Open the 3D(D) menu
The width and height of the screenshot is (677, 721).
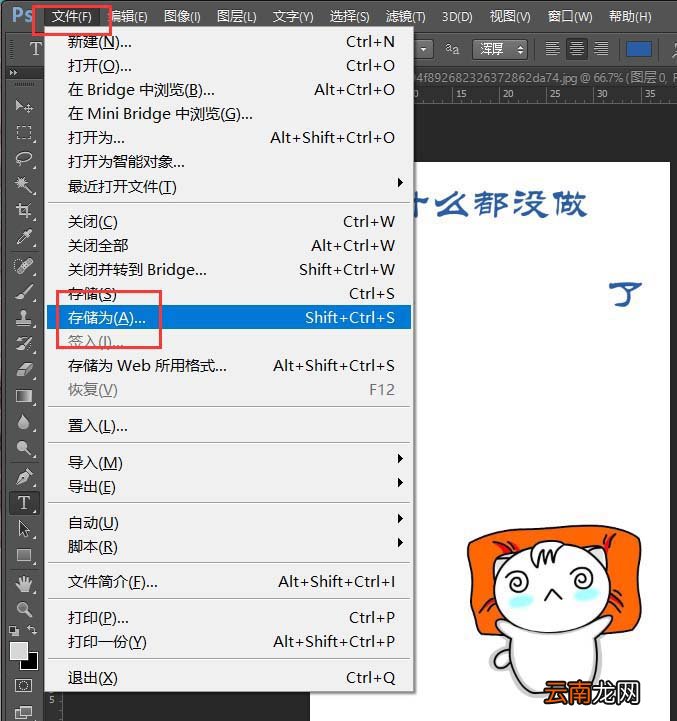(457, 17)
